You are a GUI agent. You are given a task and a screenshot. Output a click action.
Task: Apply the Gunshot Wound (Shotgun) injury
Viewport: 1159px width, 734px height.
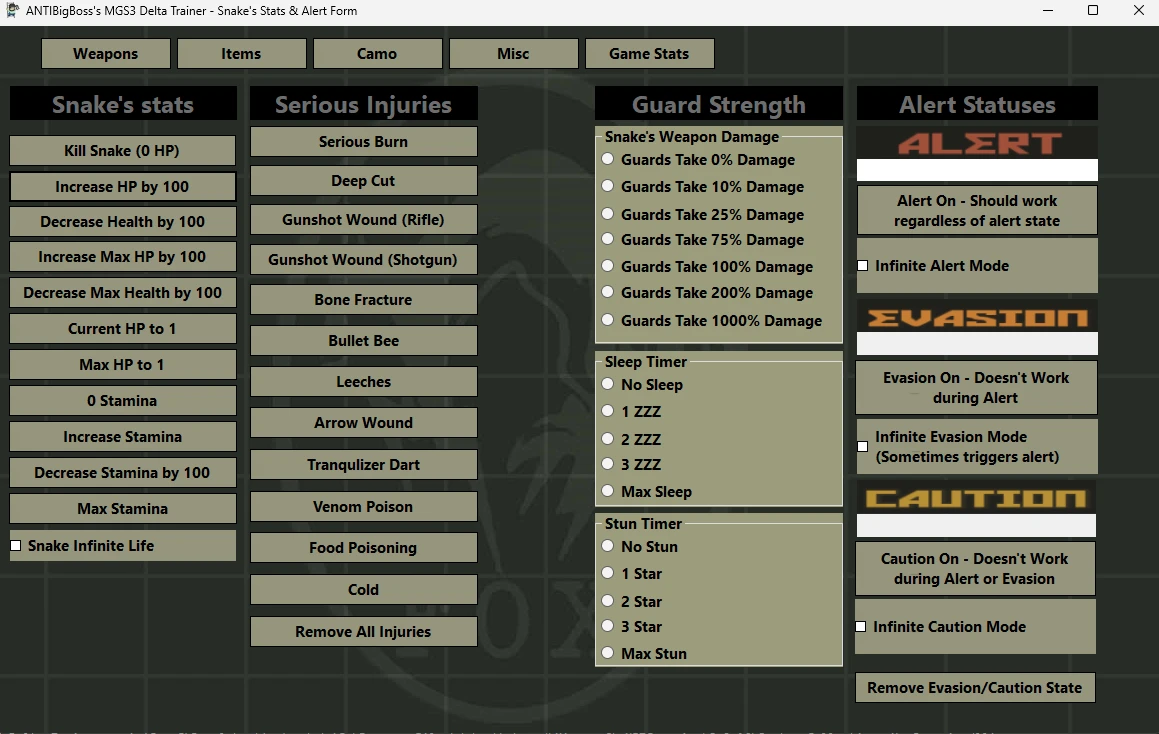(363, 260)
